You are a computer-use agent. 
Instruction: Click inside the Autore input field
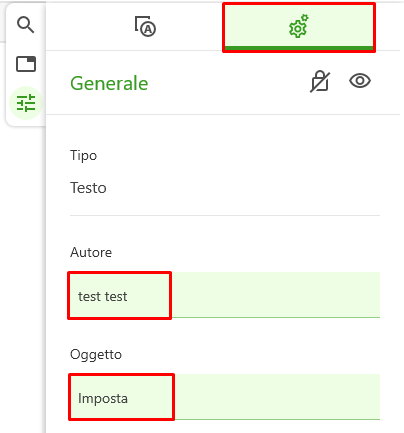(225, 295)
